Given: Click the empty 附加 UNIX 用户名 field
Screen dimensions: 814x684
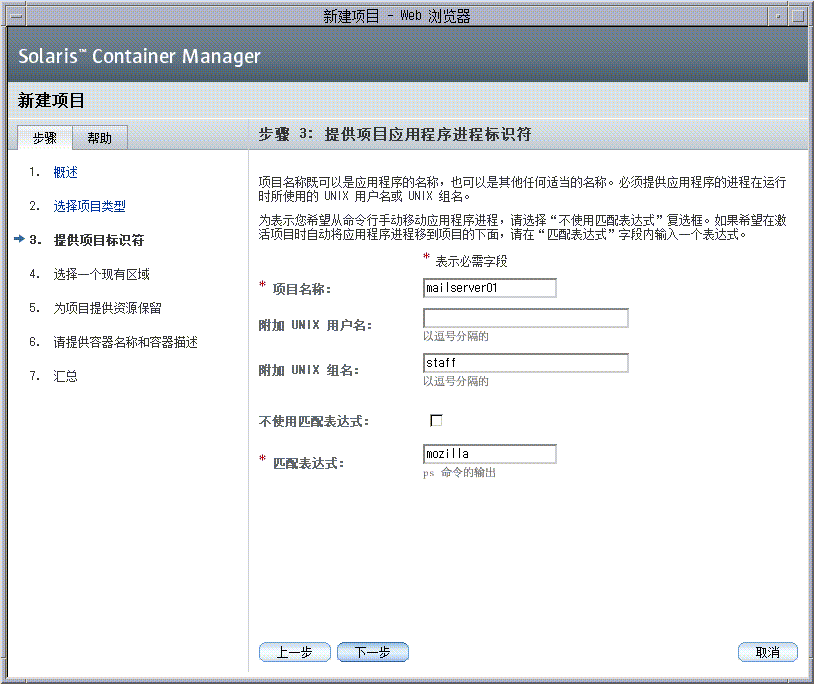Looking at the screenshot, I should pyautogui.click(x=525, y=318).
